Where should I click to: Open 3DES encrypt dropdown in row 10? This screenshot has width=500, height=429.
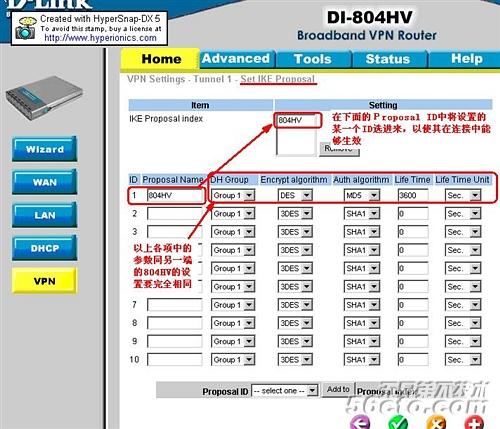tap(295, 360)
